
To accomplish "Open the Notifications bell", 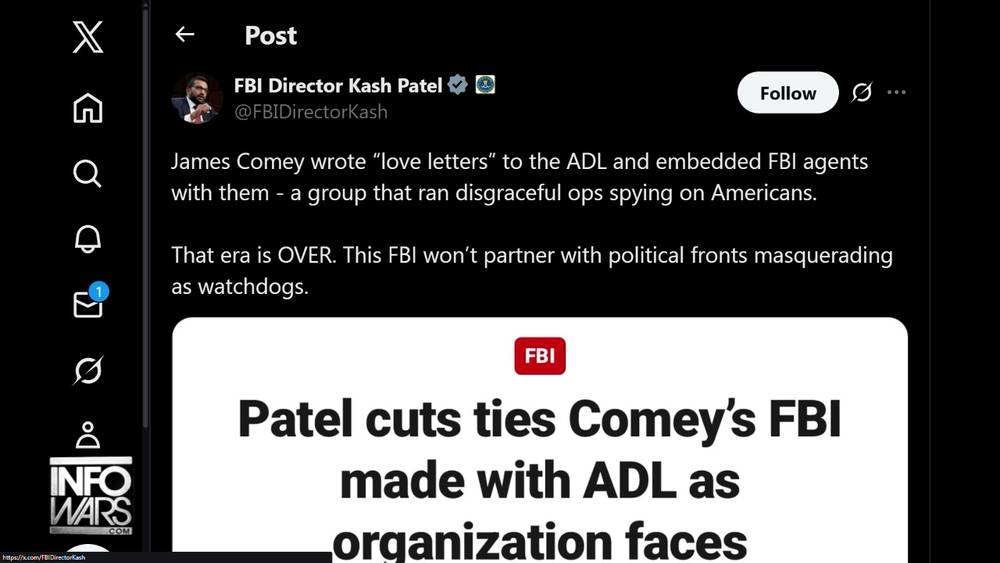I will pos(87,240).
